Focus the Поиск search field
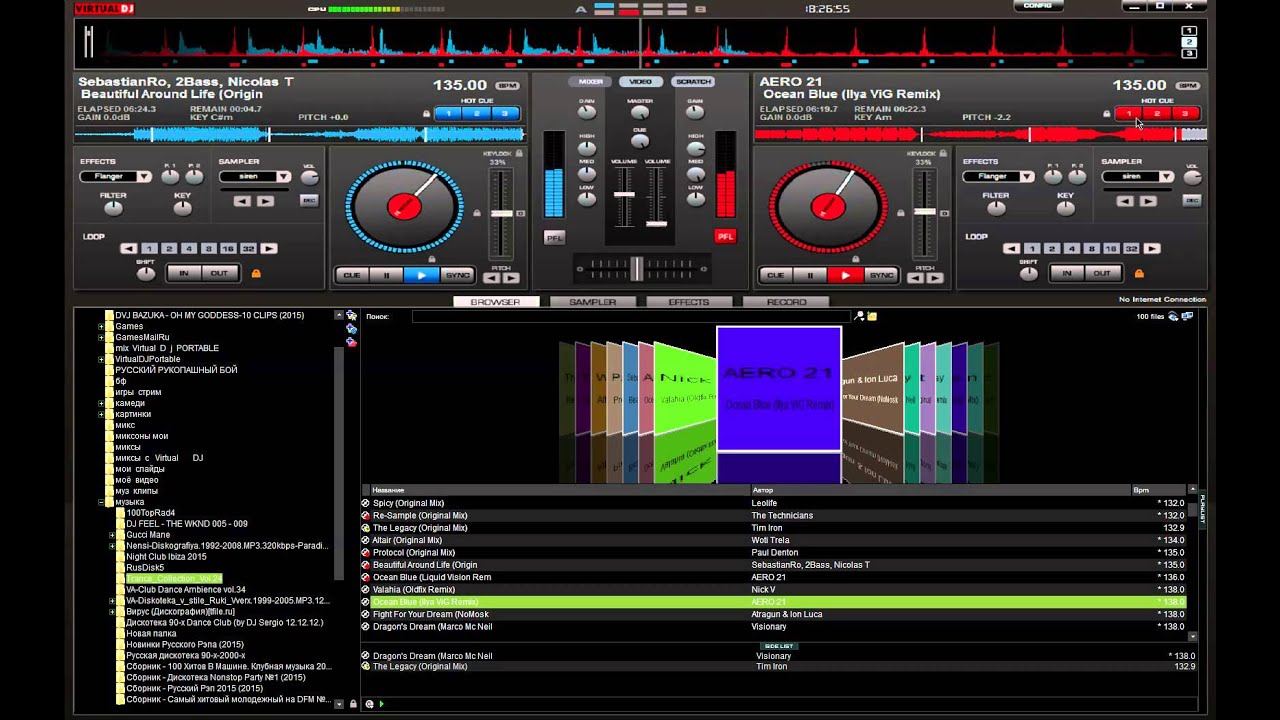The width and height of the screenshot is (1280, 720). point(632,316)
